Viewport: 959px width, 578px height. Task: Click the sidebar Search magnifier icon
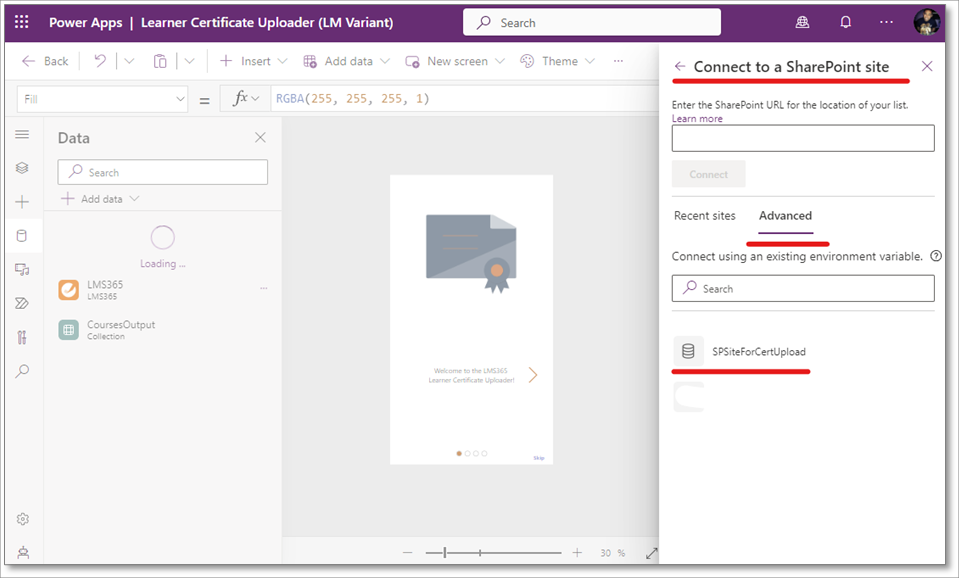(x=22, y=371)
